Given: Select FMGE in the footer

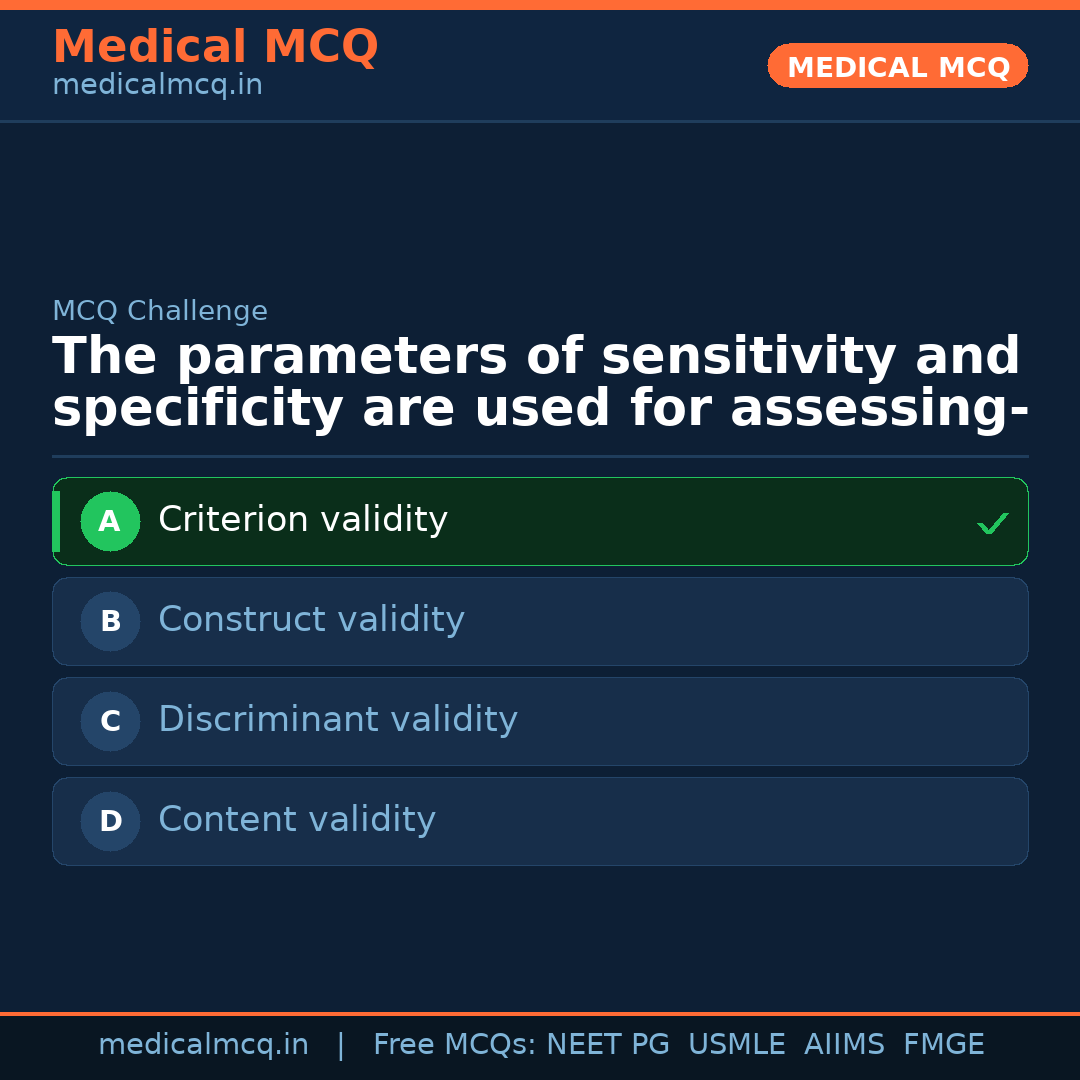Looking at the screenshot, I should (943, 1045).
